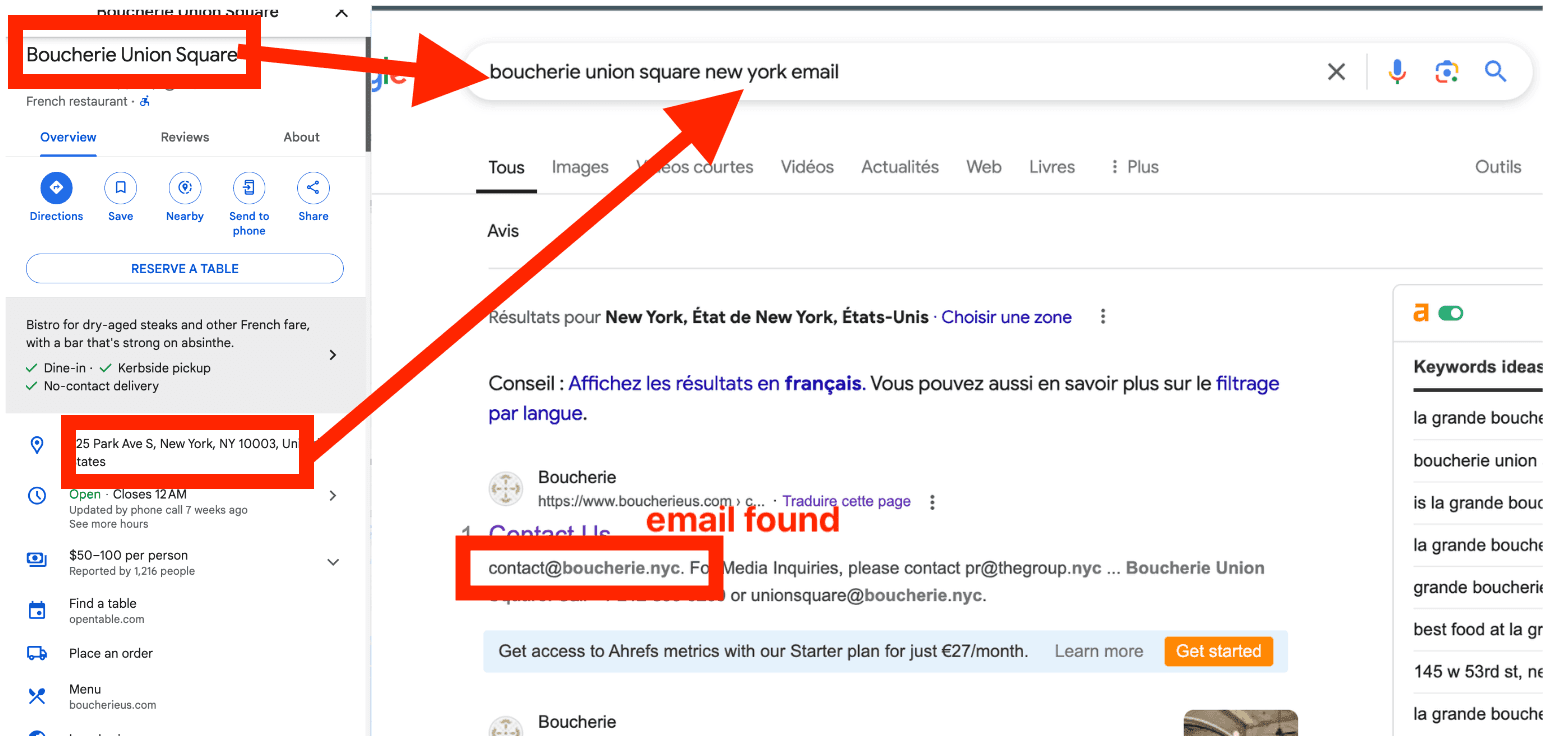Collapse the place panel with top chevron
The width and height of the screenshot is (1550, 736).
click(341, 12)
